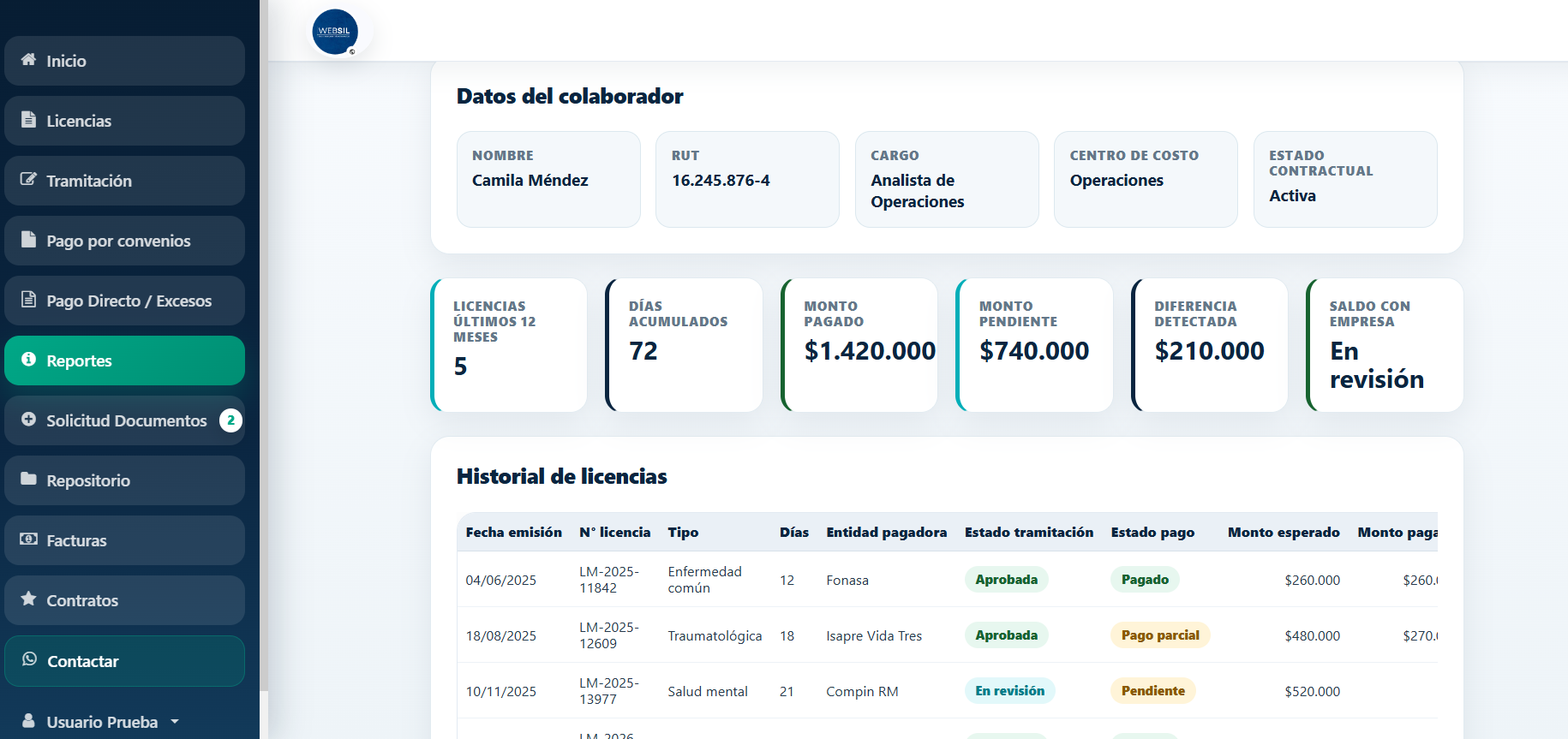Screen dimensions: 1568x739
Task: Click the Aprobada badge in the Isapre Vida Tres row
Action: pos(1006,635)
